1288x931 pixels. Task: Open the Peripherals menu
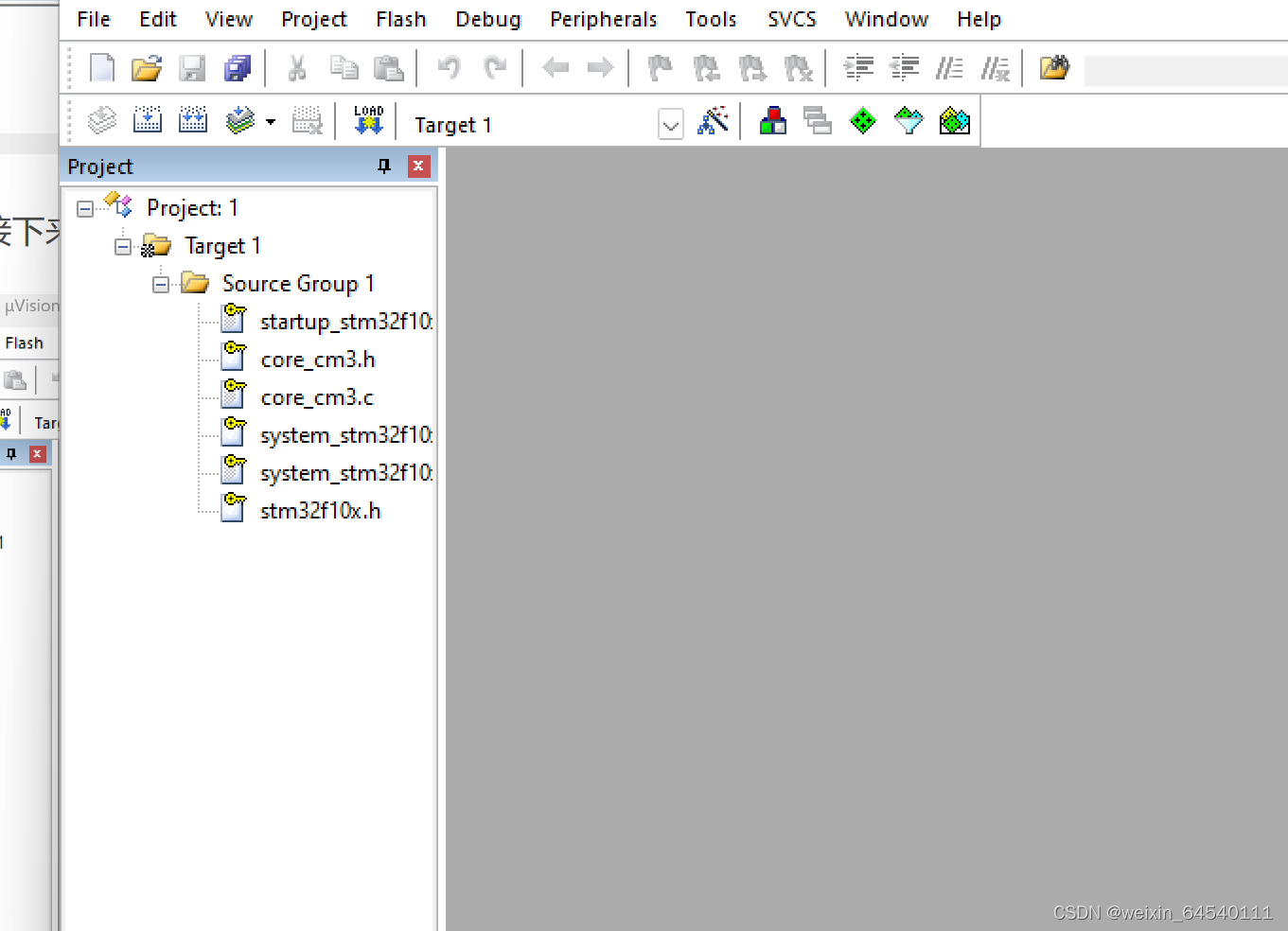pyautogui.click(x=603, y=19)
